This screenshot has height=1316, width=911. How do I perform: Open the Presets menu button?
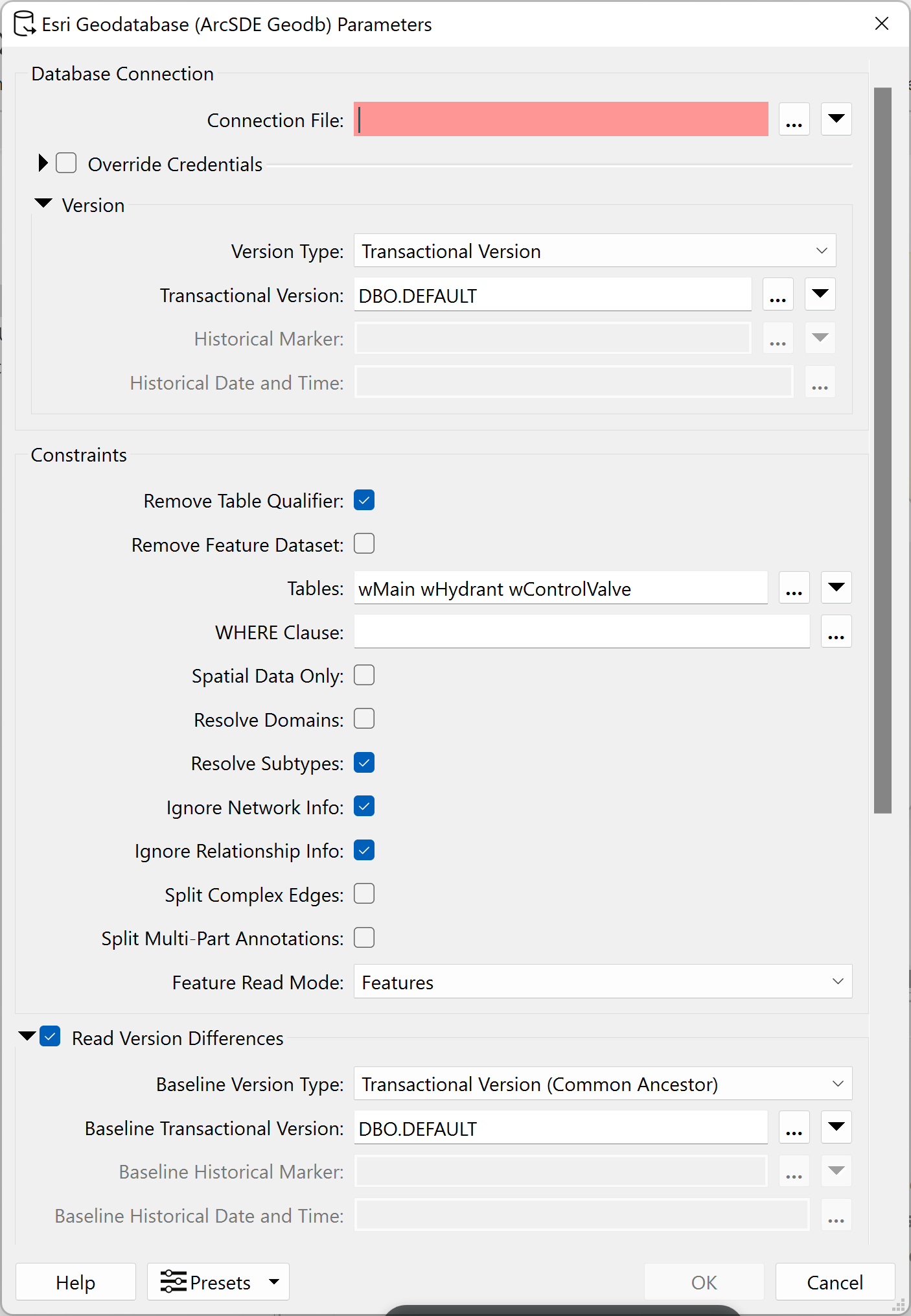[218, 1282]
